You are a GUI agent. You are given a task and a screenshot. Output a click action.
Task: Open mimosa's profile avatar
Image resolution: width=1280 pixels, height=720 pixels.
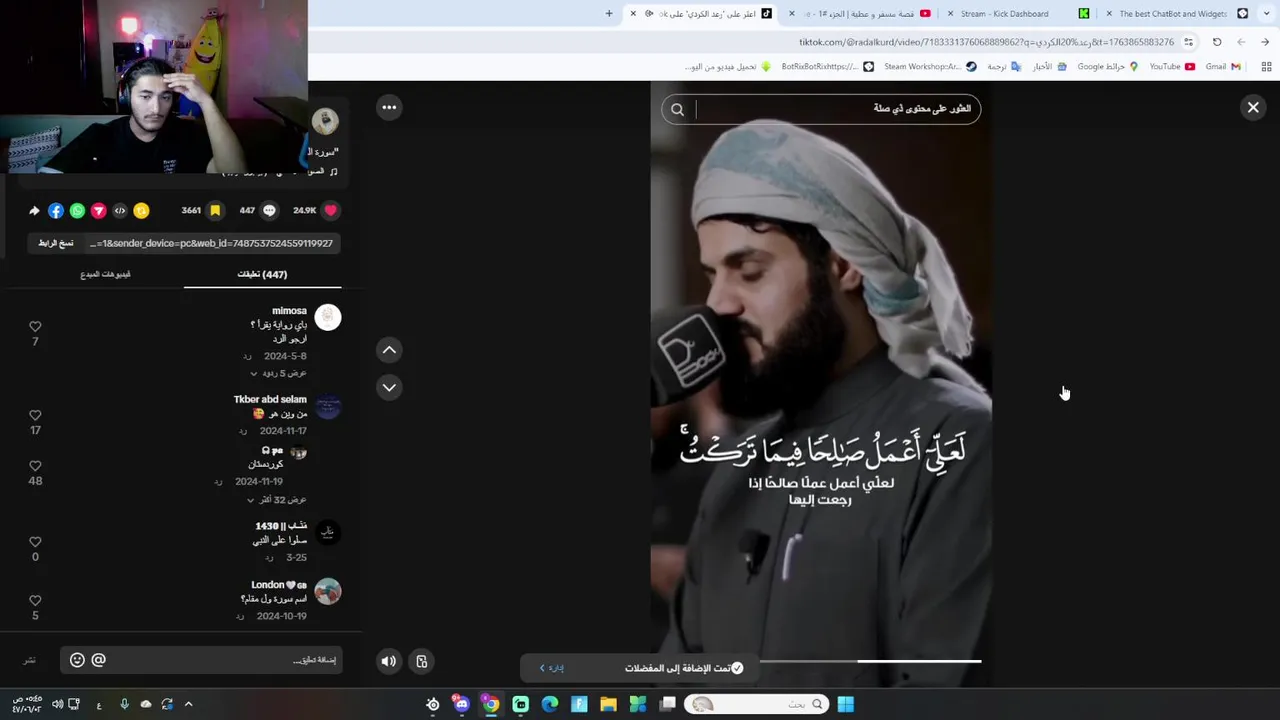328,318
